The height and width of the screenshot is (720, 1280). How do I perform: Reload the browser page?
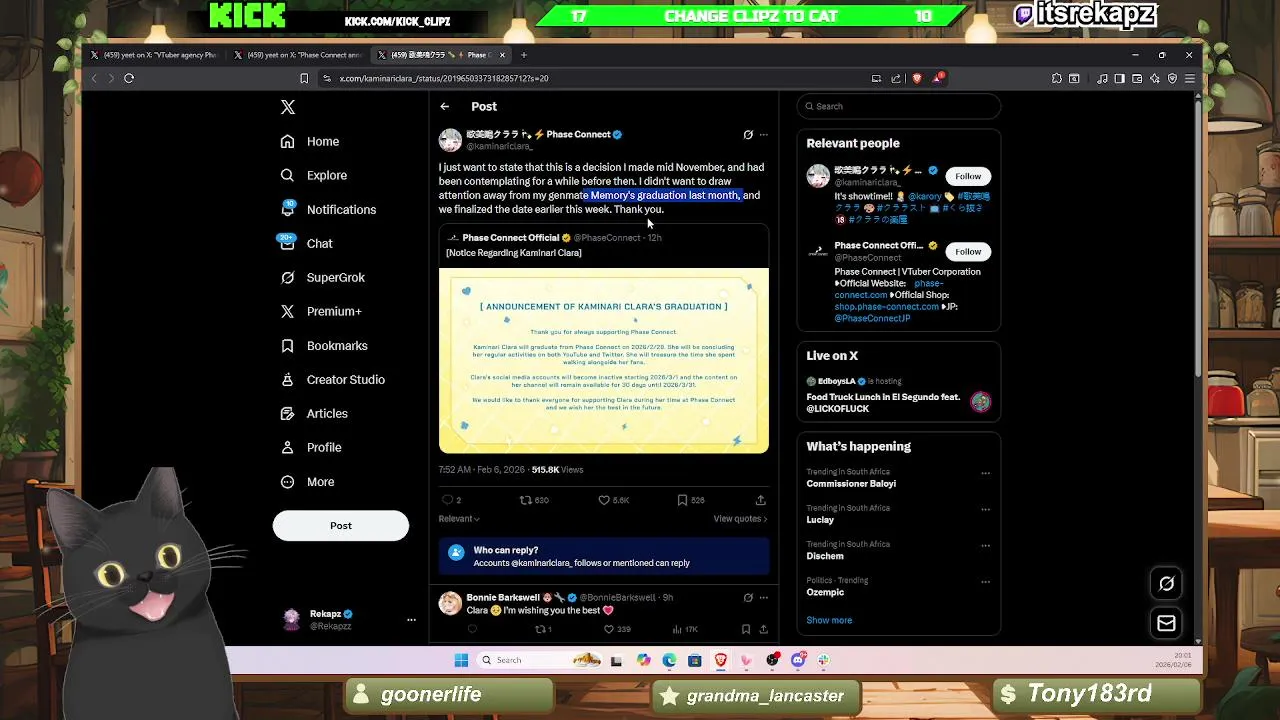[x=129, y=78]
